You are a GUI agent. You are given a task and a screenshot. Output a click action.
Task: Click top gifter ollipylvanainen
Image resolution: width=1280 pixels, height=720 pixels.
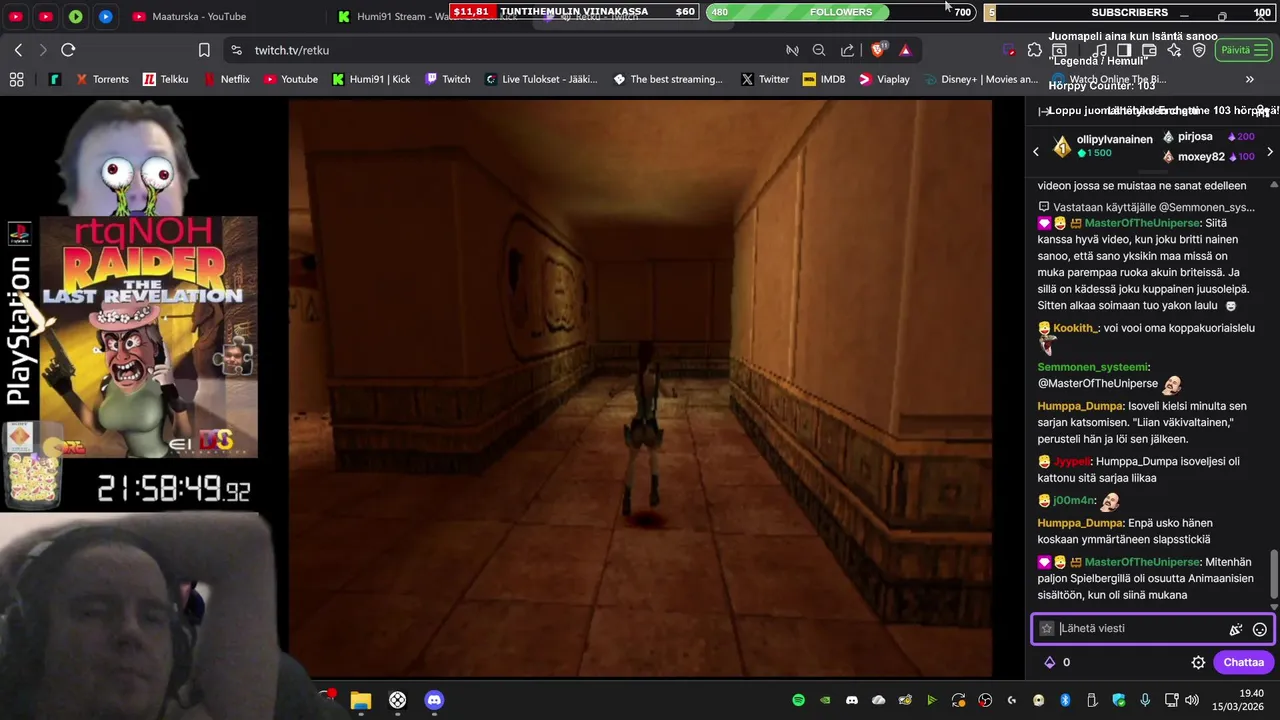(x=1114, y=139)
